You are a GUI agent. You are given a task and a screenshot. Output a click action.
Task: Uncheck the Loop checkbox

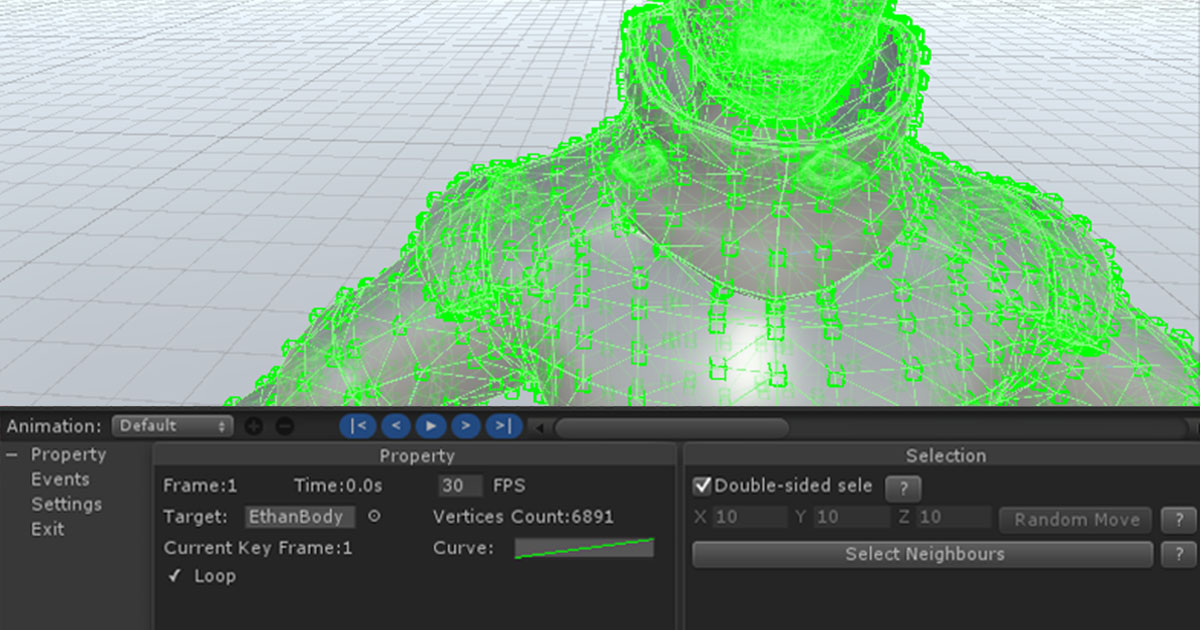tap(176, 576)
